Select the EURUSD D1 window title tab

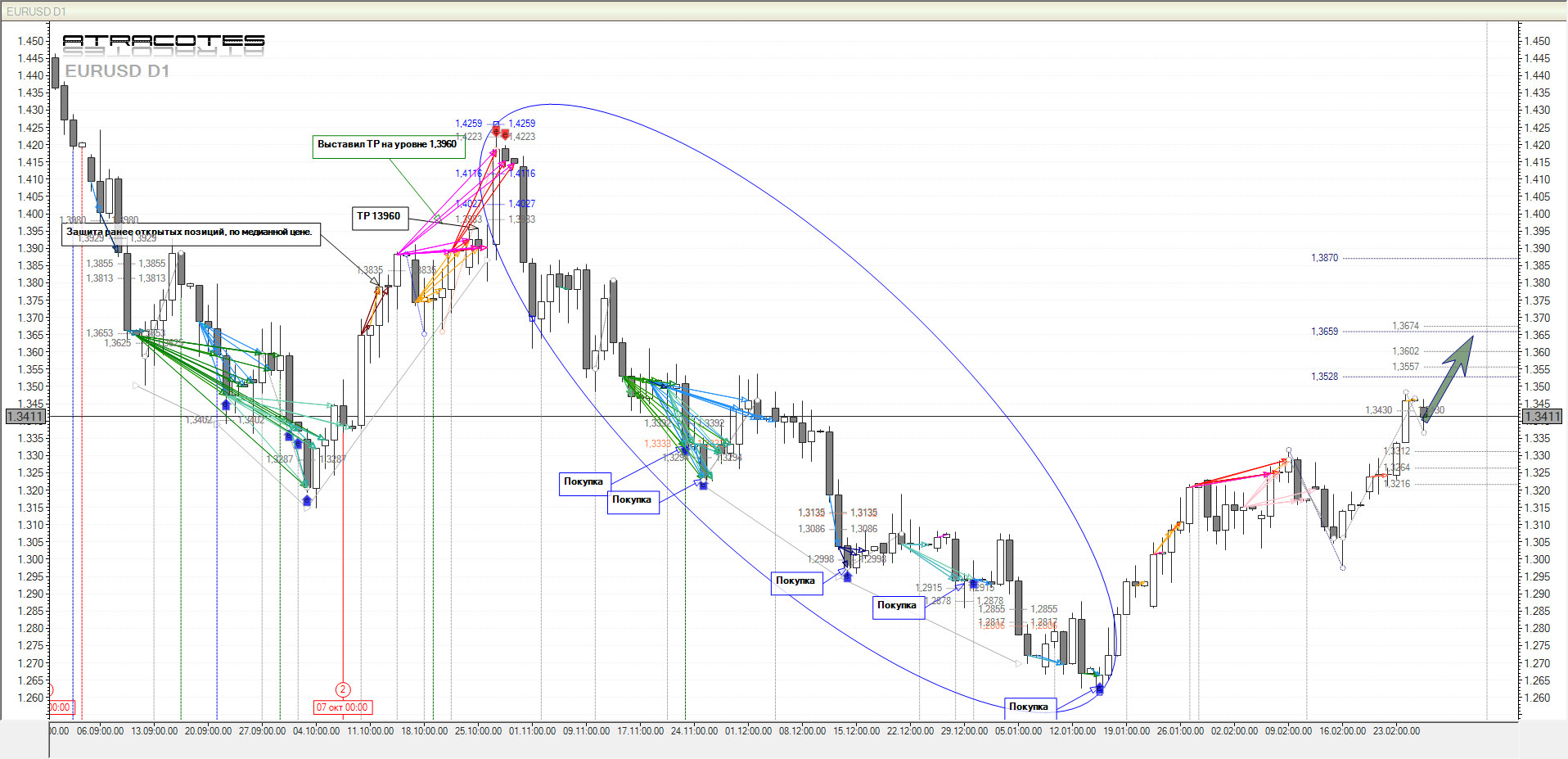pyautogui.click(x=36, y=11)
